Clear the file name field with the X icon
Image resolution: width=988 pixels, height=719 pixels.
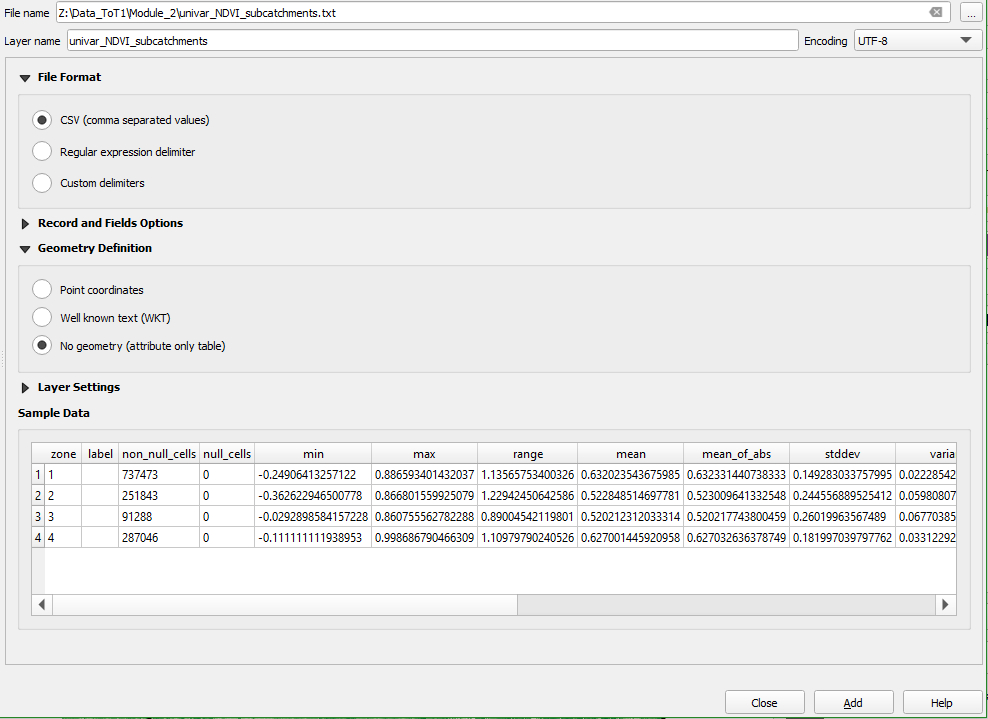pyautogui.click(x=936, y=13)
